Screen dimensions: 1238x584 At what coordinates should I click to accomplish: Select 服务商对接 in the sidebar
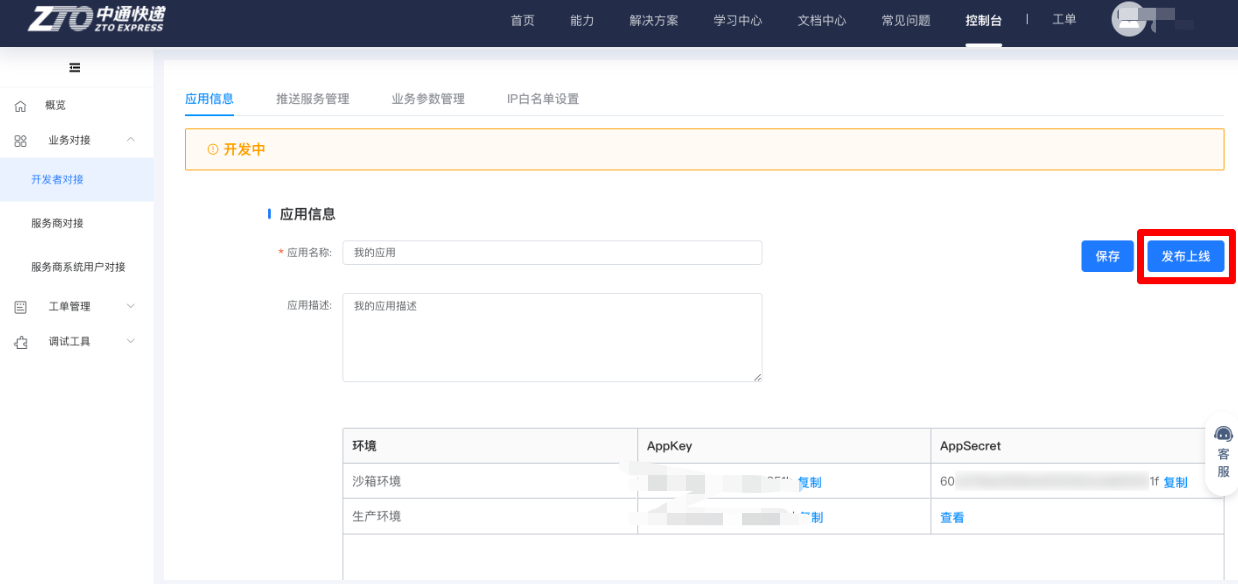click(x=57, y=223)
